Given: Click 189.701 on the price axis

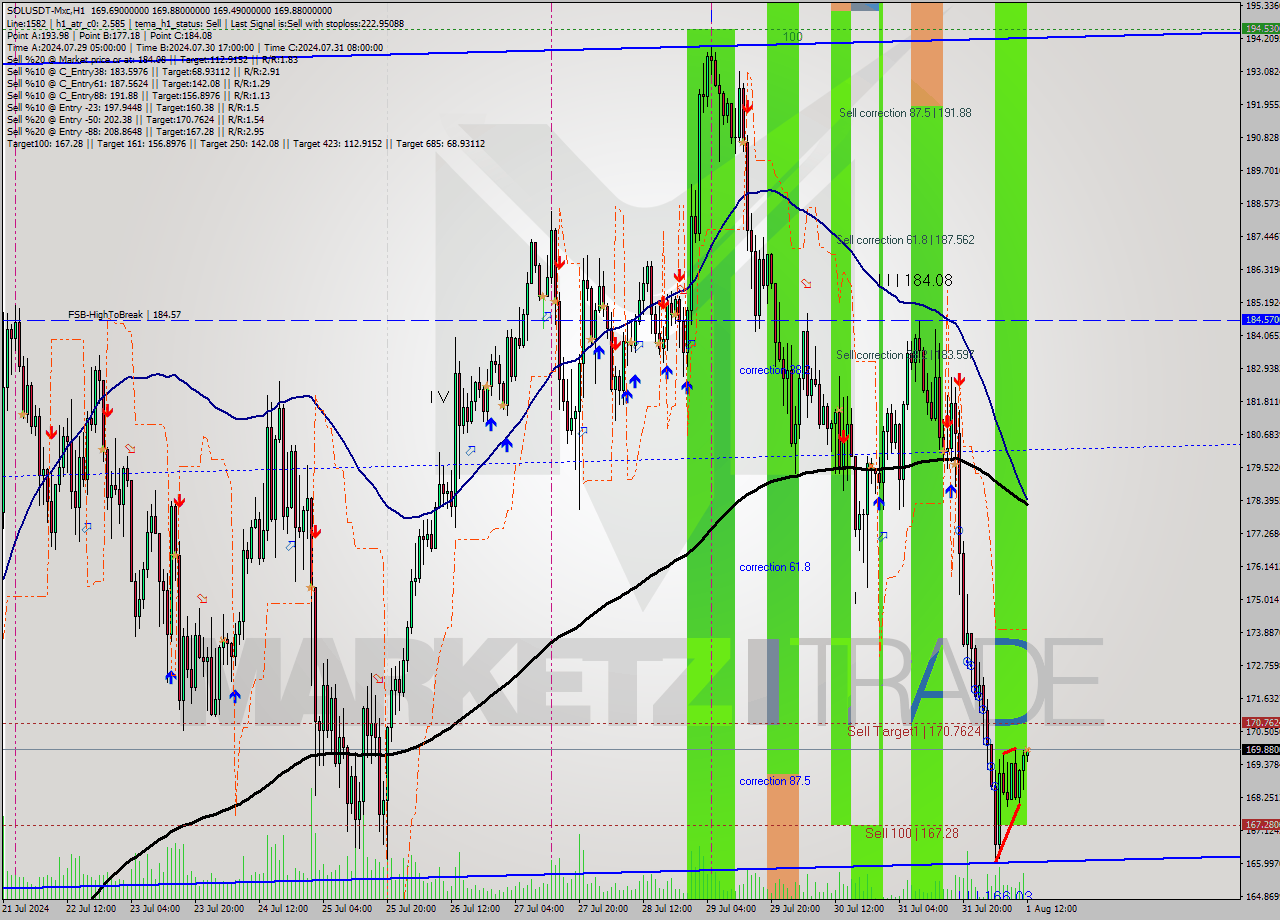Looking at the screenshot, I should pyautogui.click(x=1262, y=171).
